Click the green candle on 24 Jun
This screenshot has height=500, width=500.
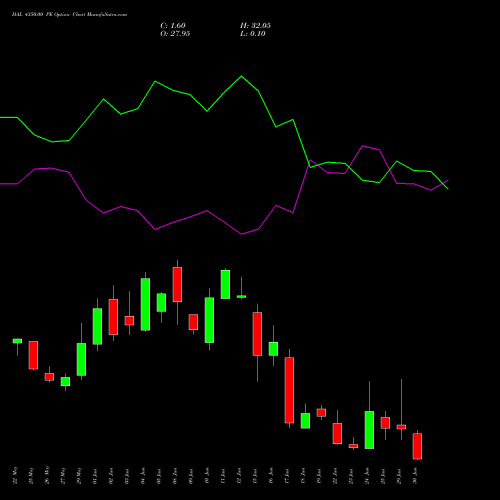tap(369, 430)
